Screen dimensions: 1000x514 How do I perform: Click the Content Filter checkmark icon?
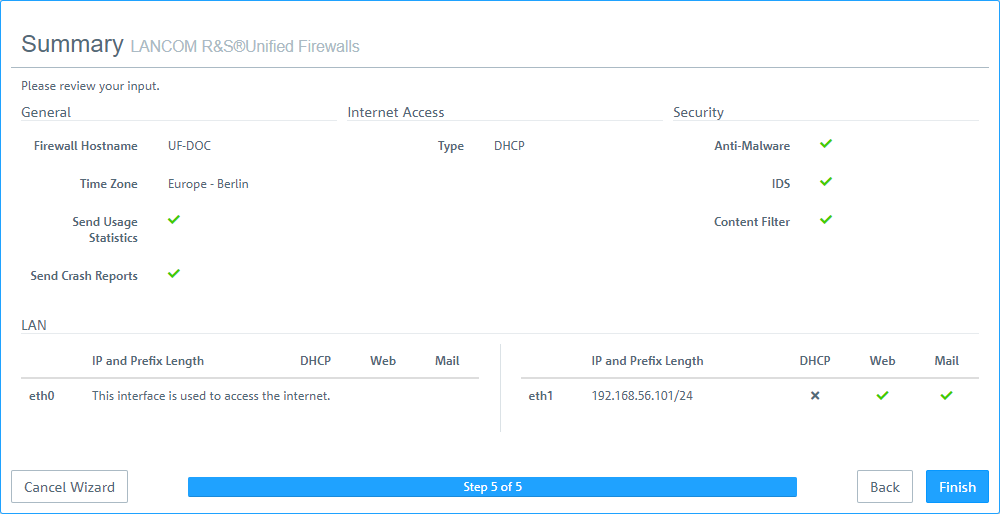[826, 220]
